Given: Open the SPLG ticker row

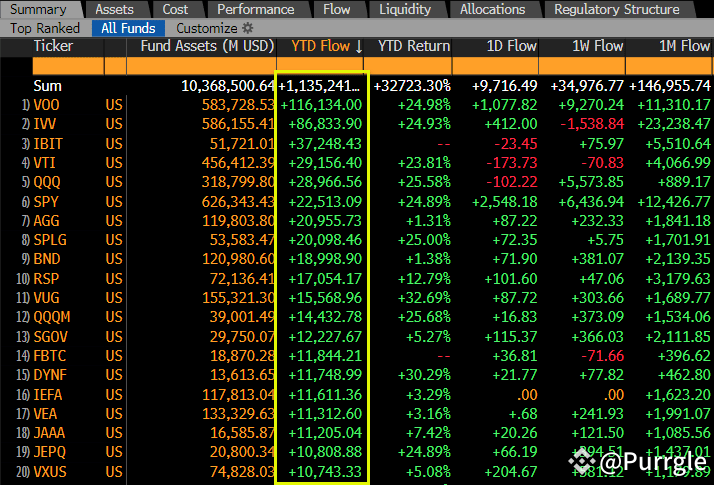Looking at the screenshot, I should [50, 240].
